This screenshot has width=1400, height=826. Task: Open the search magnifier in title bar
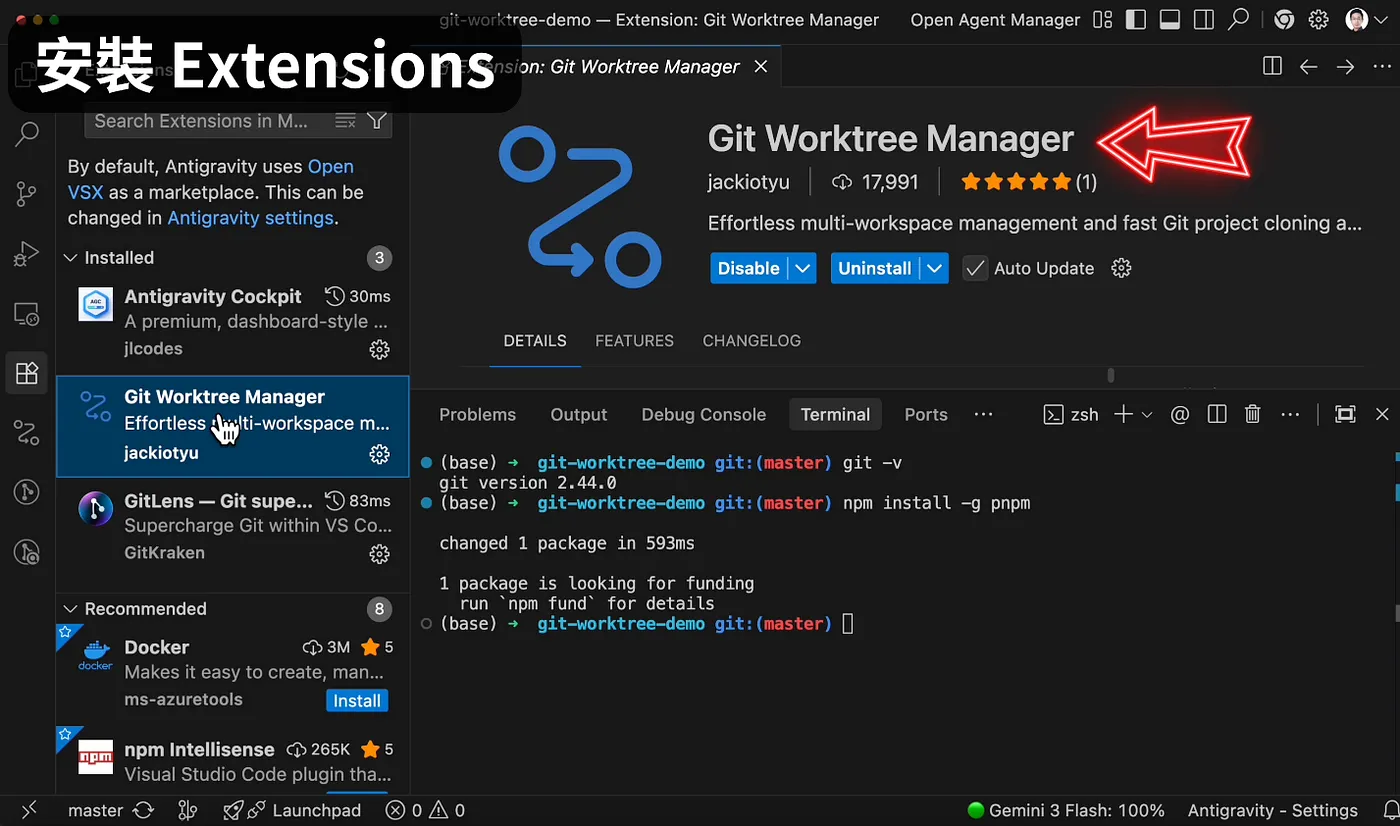(1239, 19)
